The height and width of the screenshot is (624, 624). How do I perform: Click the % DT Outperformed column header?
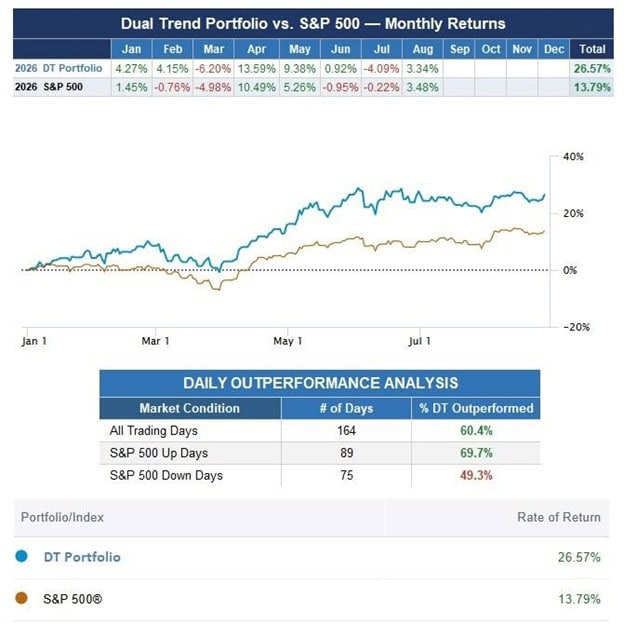pyautogui.click(x=476, y=408)
